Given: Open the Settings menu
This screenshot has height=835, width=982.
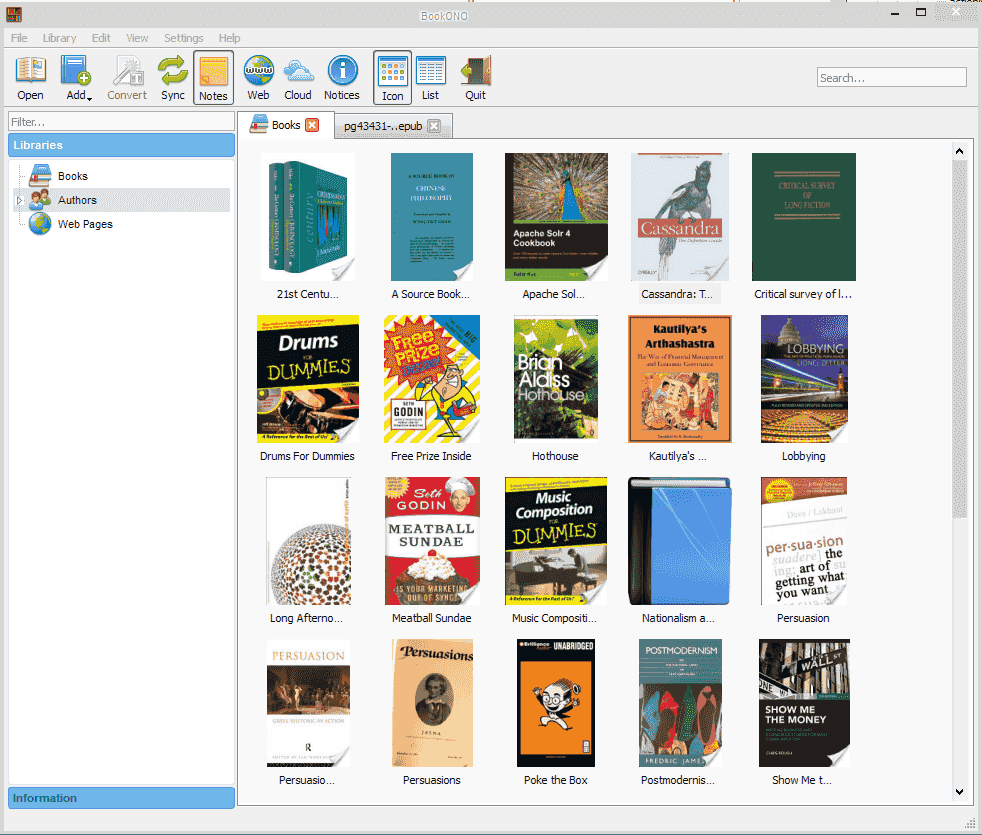Looking at the screenshot, I should coord(183,38).
